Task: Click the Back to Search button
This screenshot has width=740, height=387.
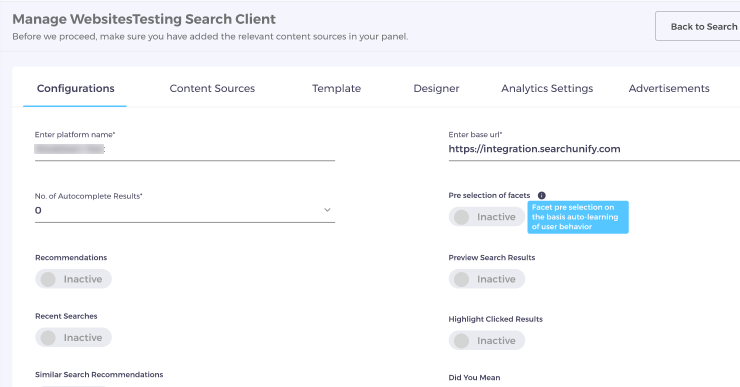Action: (698, 26)
